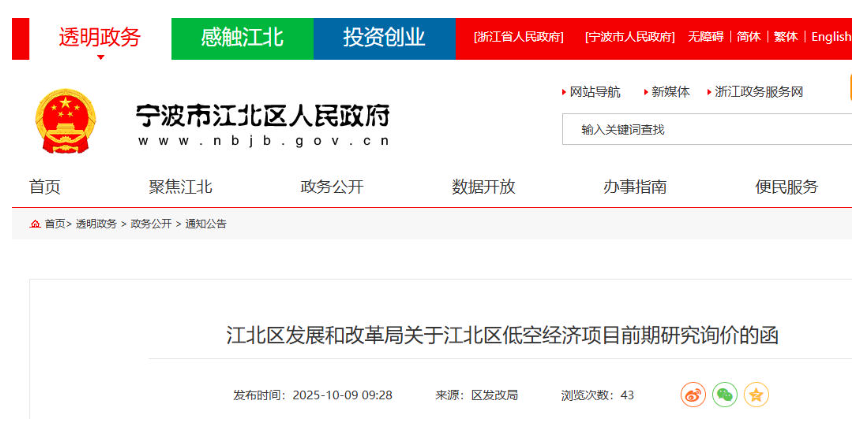Image resolution: width=863 pixels, height=442 pixels.
Task: Switch to the 投资创业 tab
Action: [x=384, y=38]
